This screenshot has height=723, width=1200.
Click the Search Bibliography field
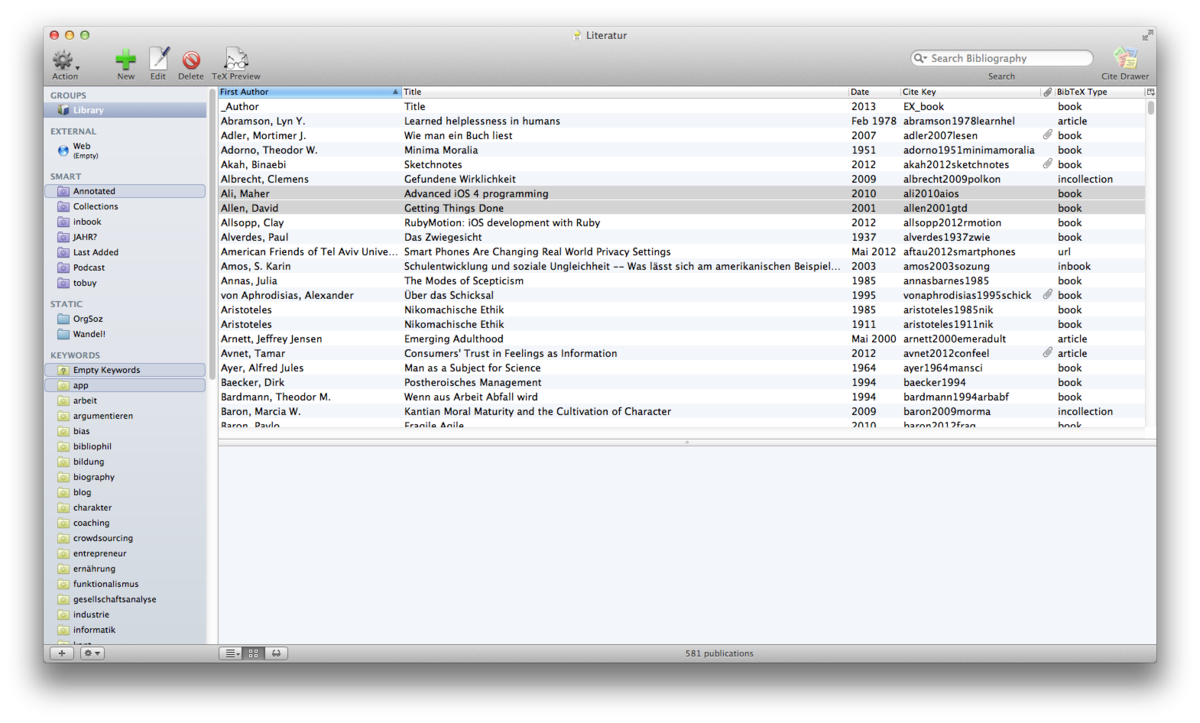tap(1000, 57)
